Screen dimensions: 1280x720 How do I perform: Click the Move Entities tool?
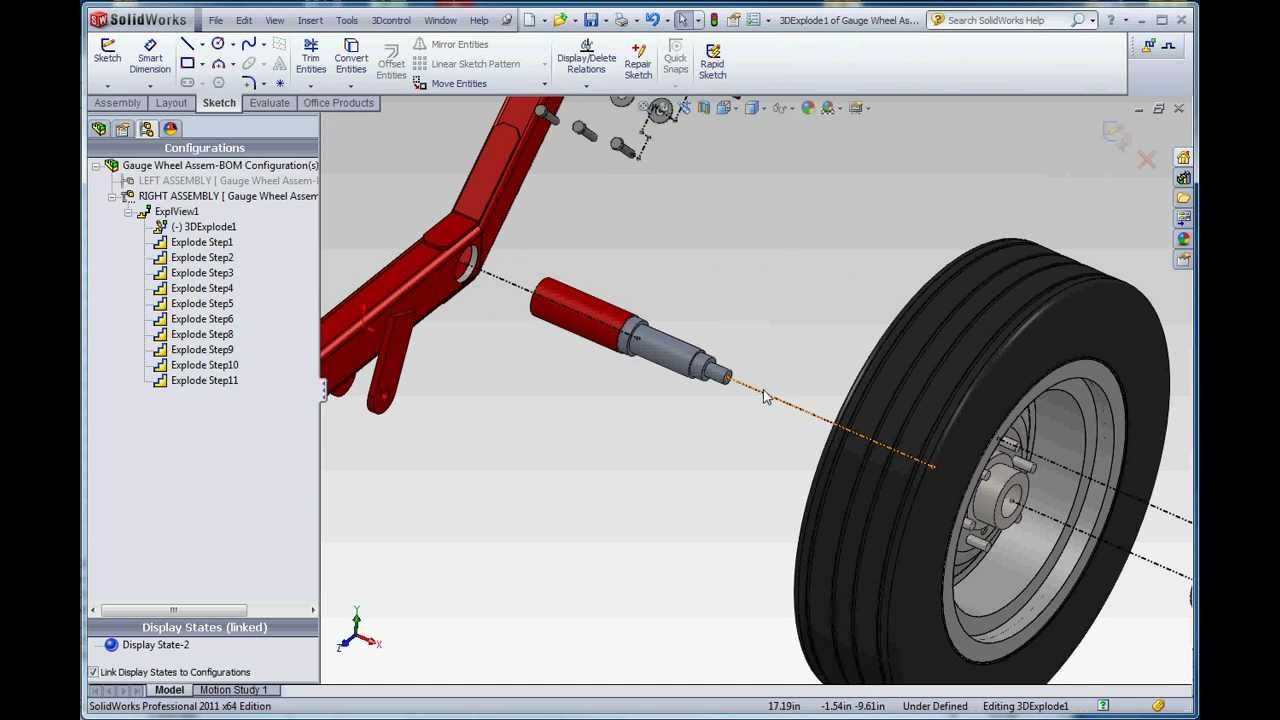click(x=450, y=84)
